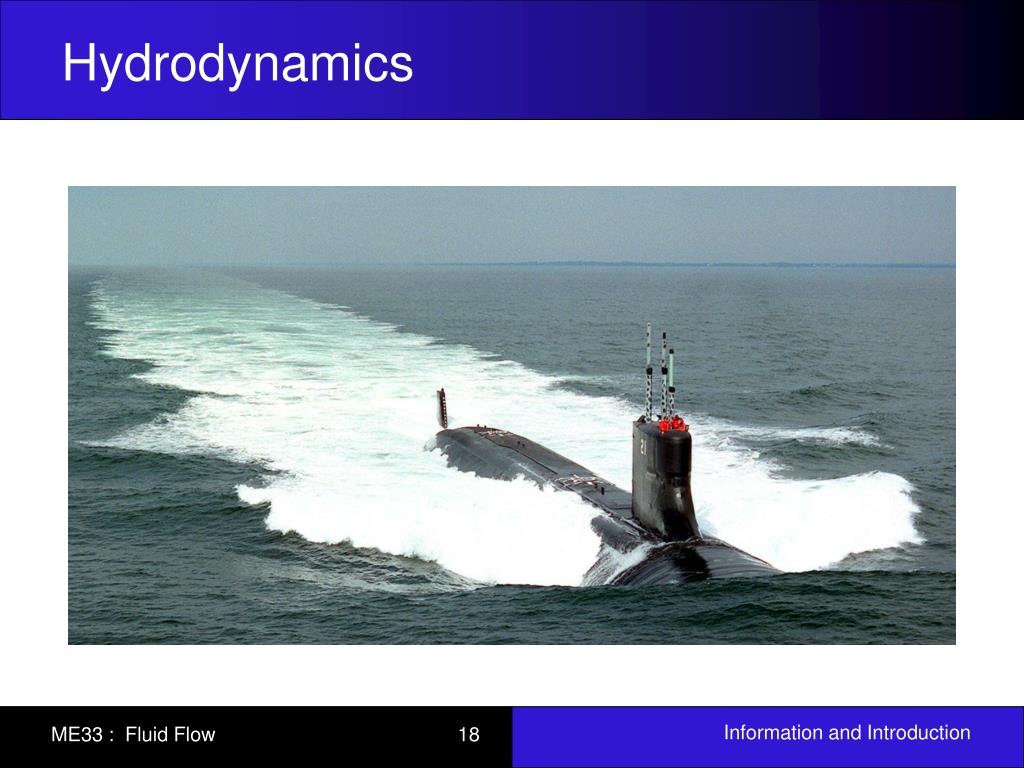Click the ME33 : Fluid Flow footer
Image resolution: width=1024 pixels, height=768 pixels.
[x=133, y=735]
